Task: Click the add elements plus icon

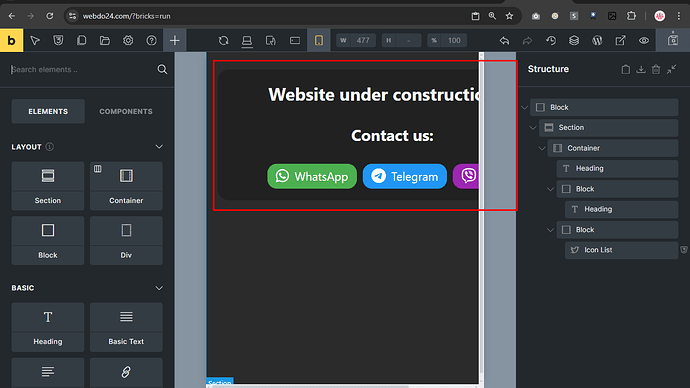Action: (x=175, y=40)
